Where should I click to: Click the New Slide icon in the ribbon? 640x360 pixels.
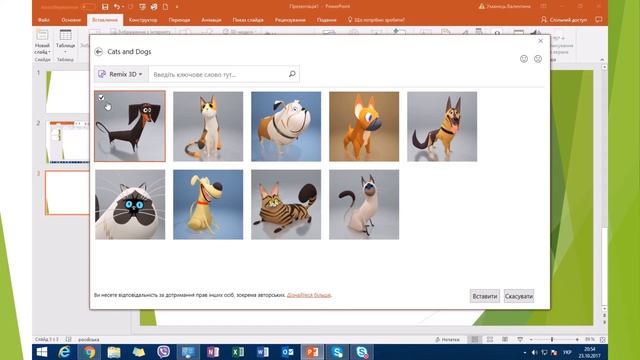pos(42,35)
